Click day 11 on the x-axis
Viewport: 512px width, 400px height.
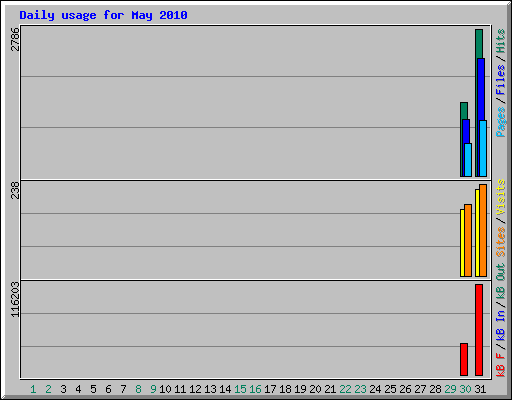pyautogui.click(x=180, y=389)
